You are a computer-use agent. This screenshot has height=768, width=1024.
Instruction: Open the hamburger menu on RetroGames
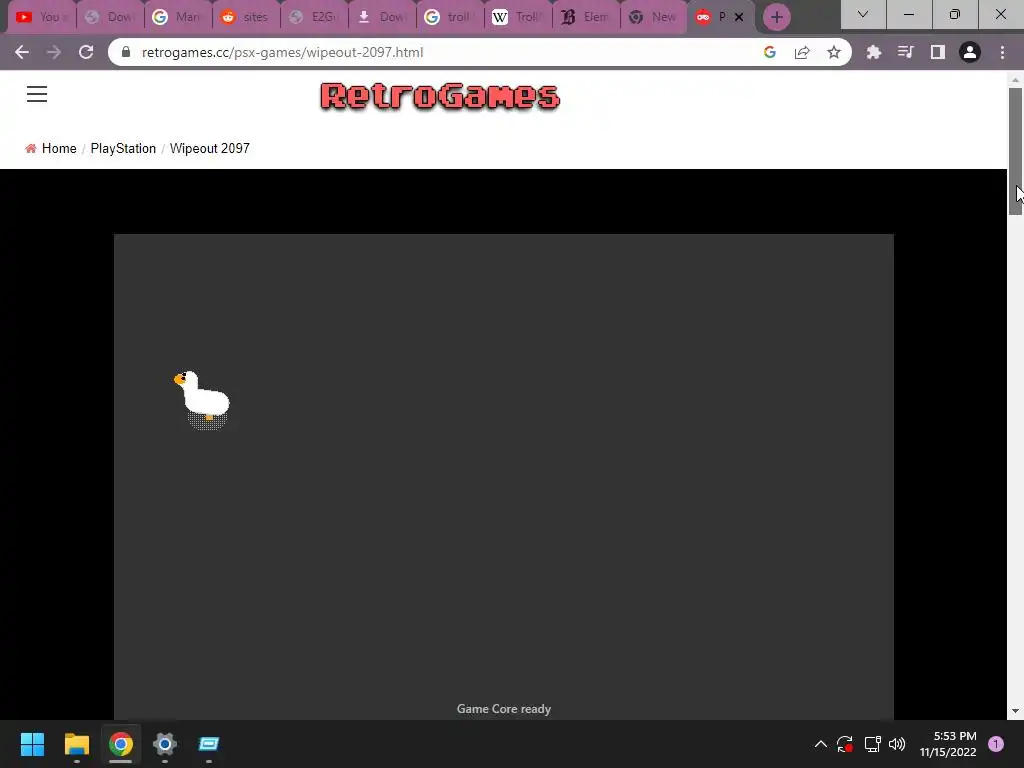(x=37, y=94)
